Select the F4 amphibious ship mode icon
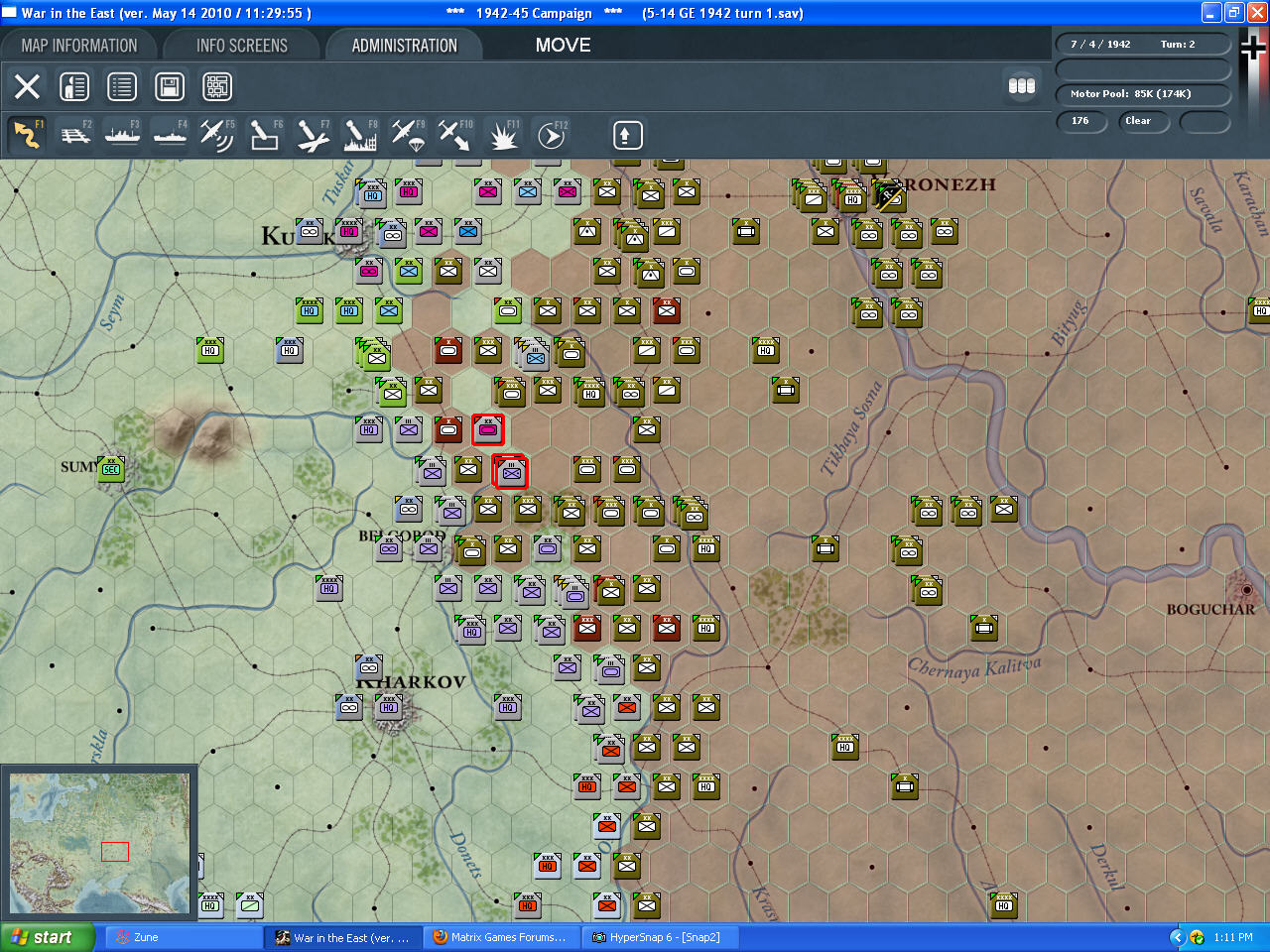The image size is (1270, 952). tap(171, 135)
